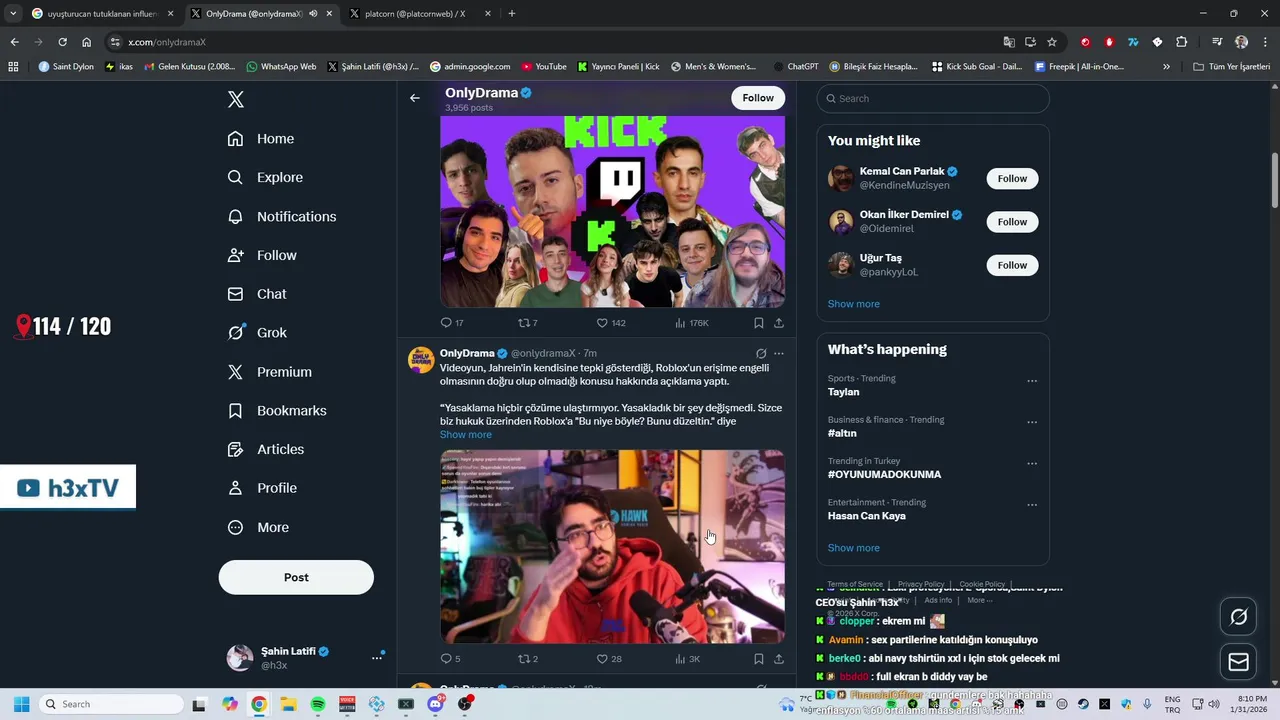
Task: Follow OnlyDrama from the profile header
Action: (758, 98)
